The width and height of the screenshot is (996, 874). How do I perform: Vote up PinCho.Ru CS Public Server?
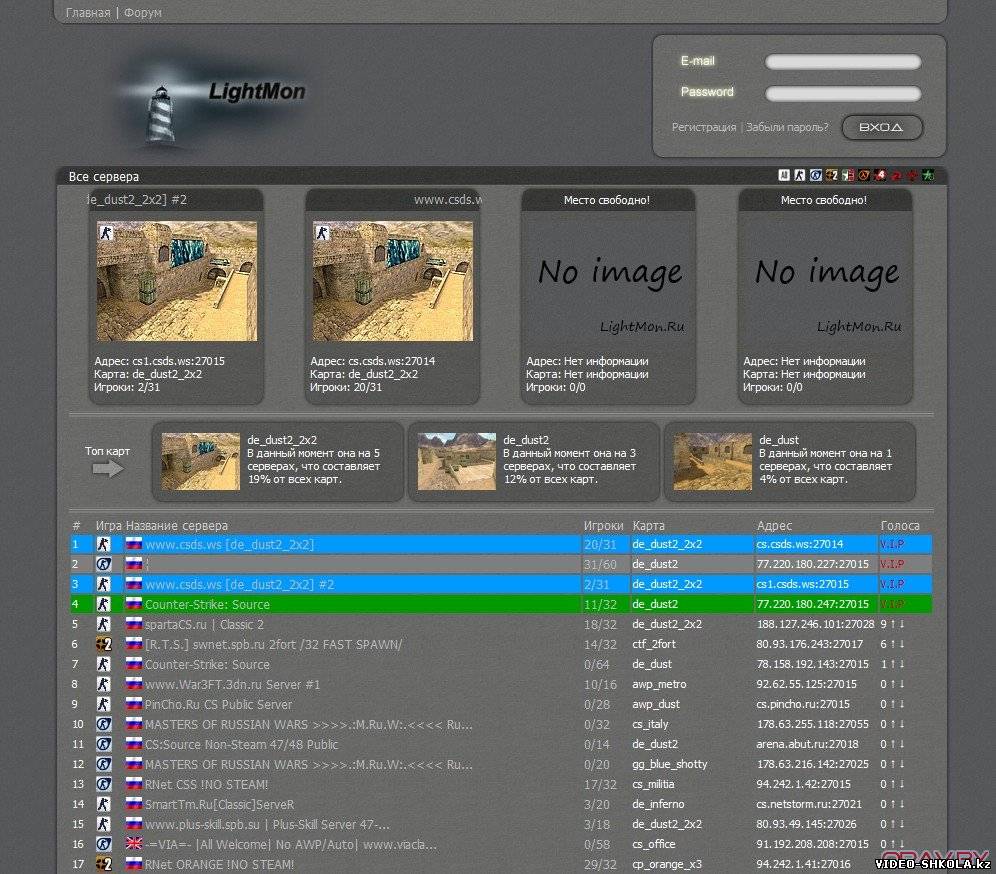click(x=893, y=704)
